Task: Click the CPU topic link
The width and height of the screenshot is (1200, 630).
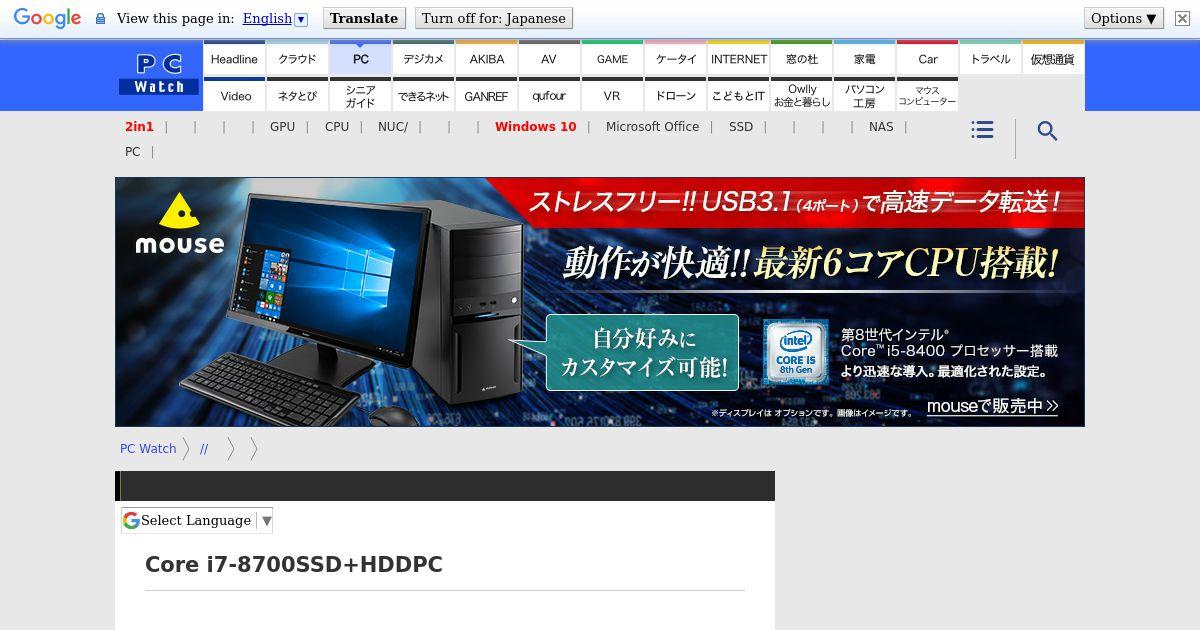Action: (x=337, y=127)
